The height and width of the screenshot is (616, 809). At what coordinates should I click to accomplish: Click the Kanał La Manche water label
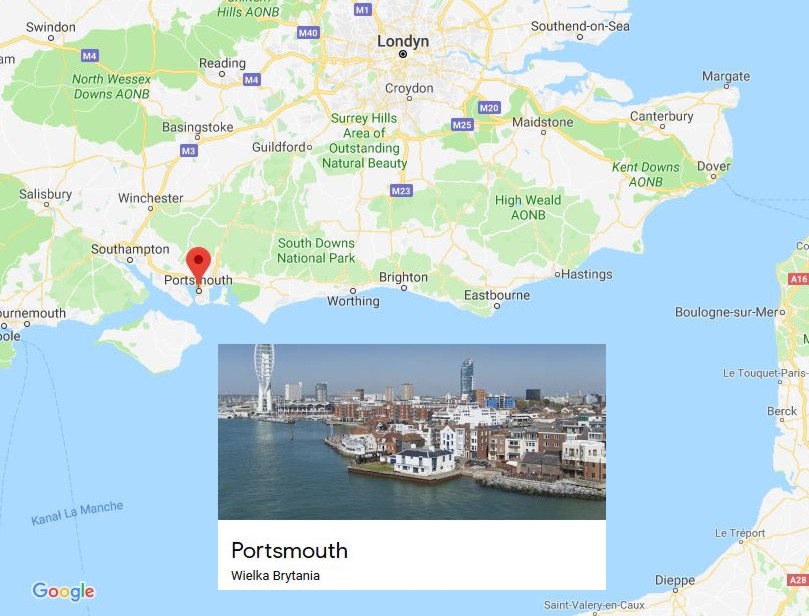pos(77,513)
